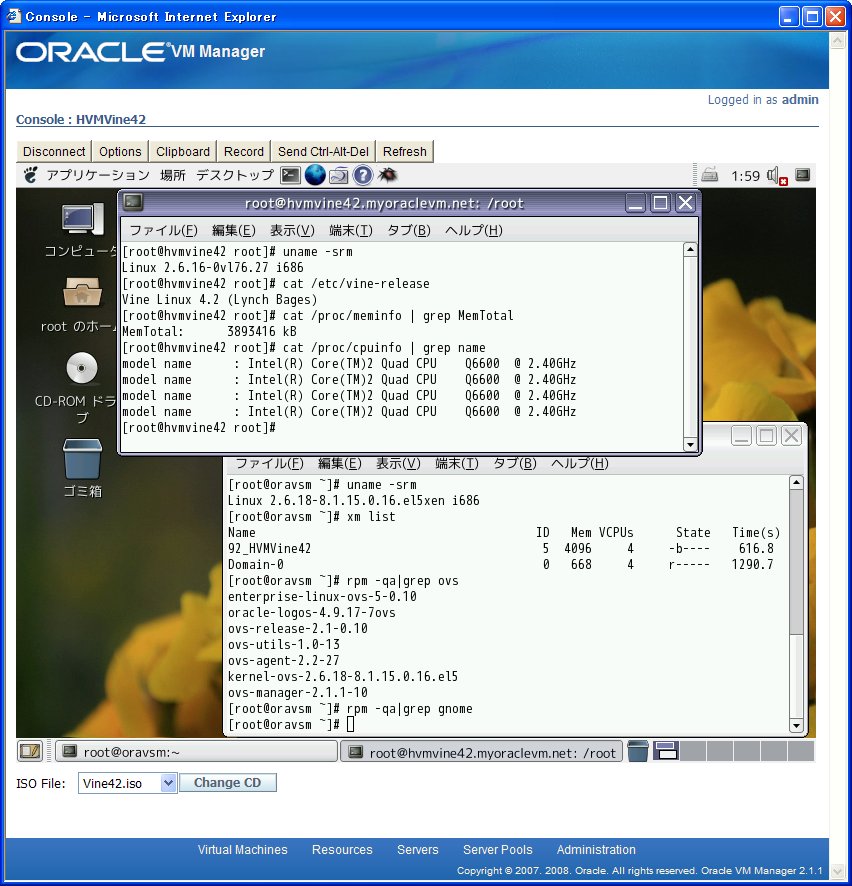Open the ISO File dropdown showing Vine42.iso

(x=128, y=783)
